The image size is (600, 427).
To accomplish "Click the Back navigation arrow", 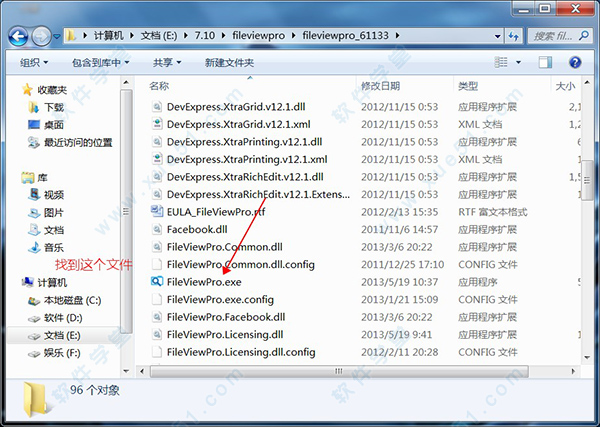I will [x=18, y=37].
